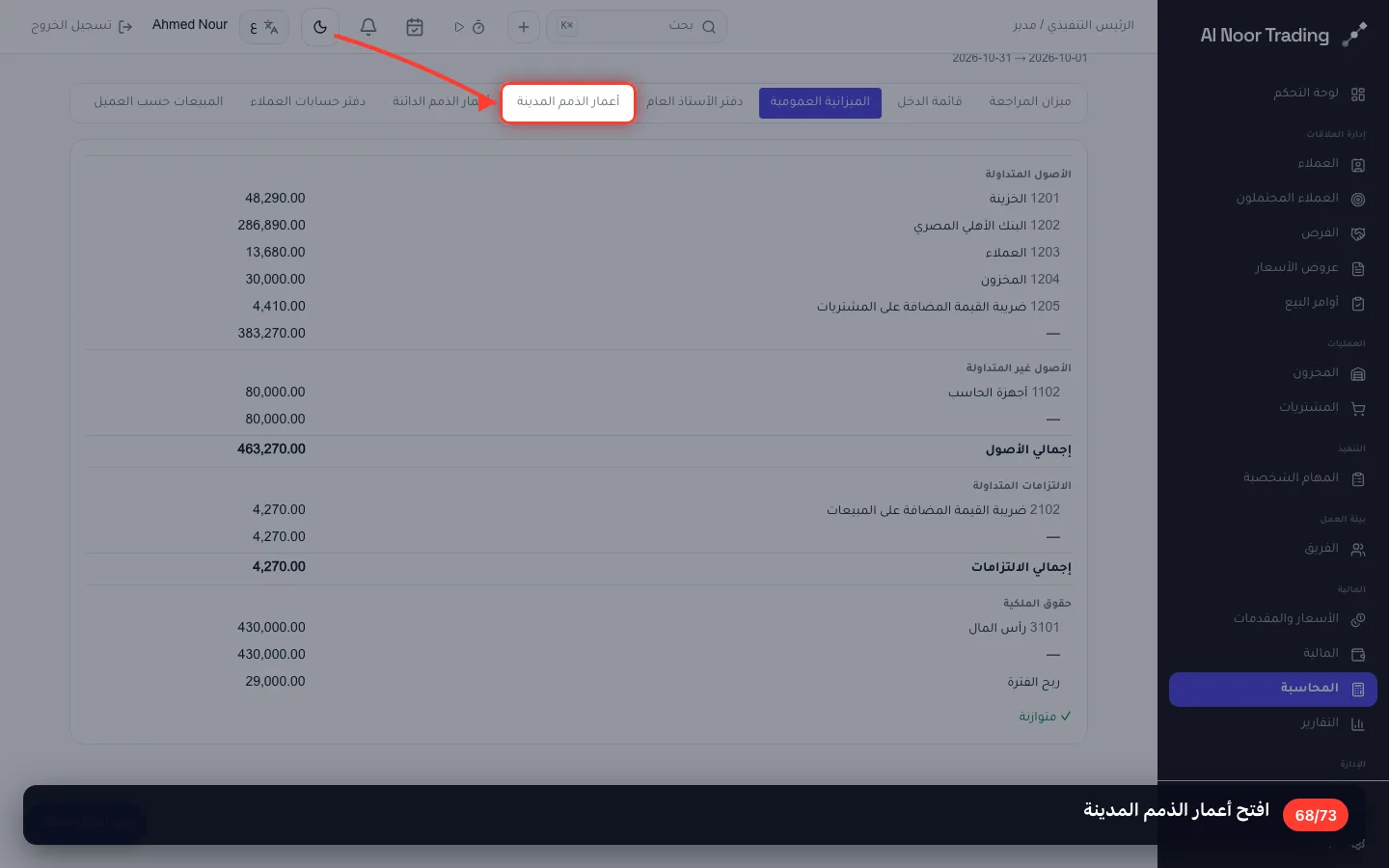
Task: Start the timer play-clock icon
Action: coord(469,27)
